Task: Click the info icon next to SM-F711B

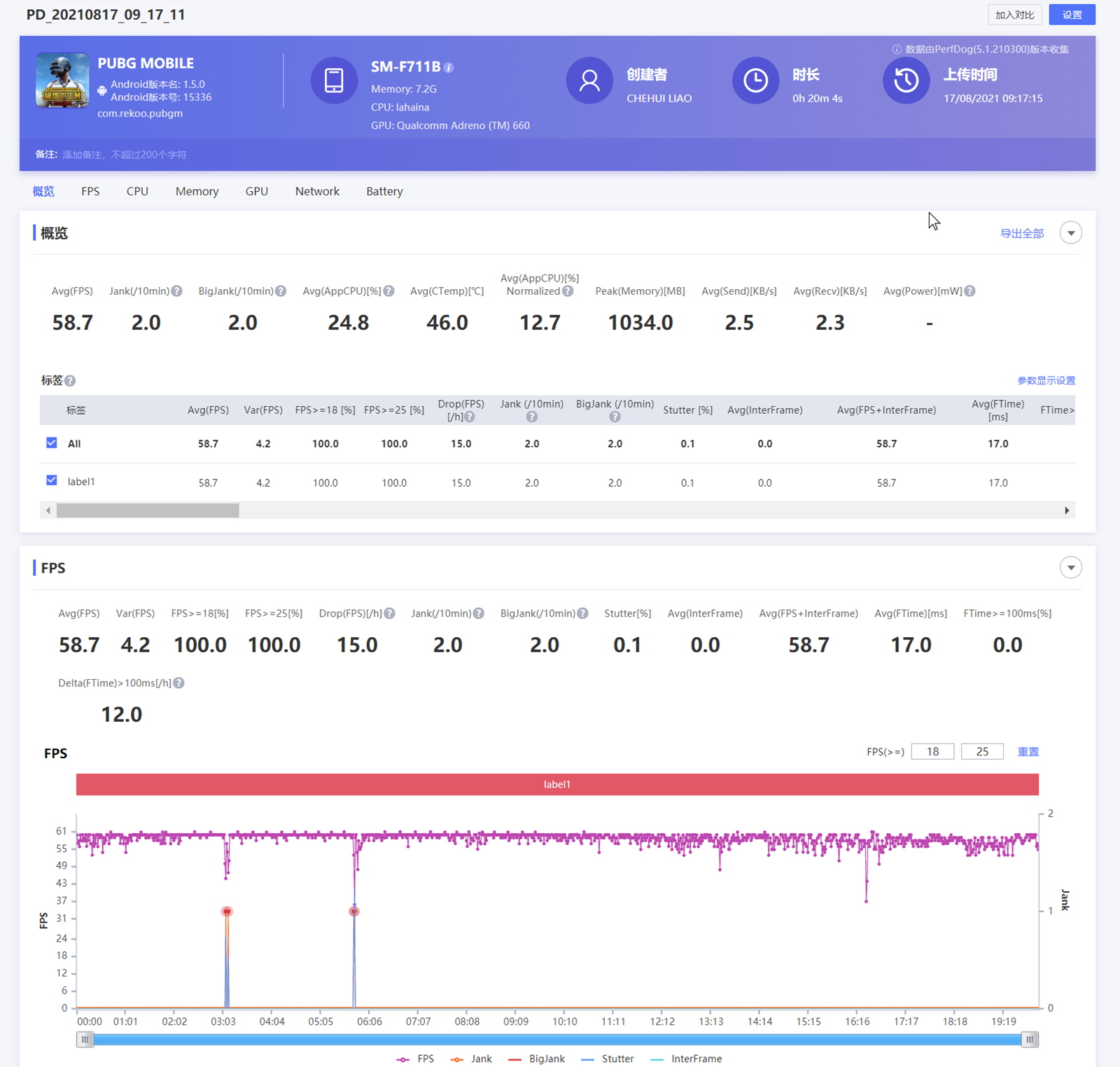Action: 449,68
